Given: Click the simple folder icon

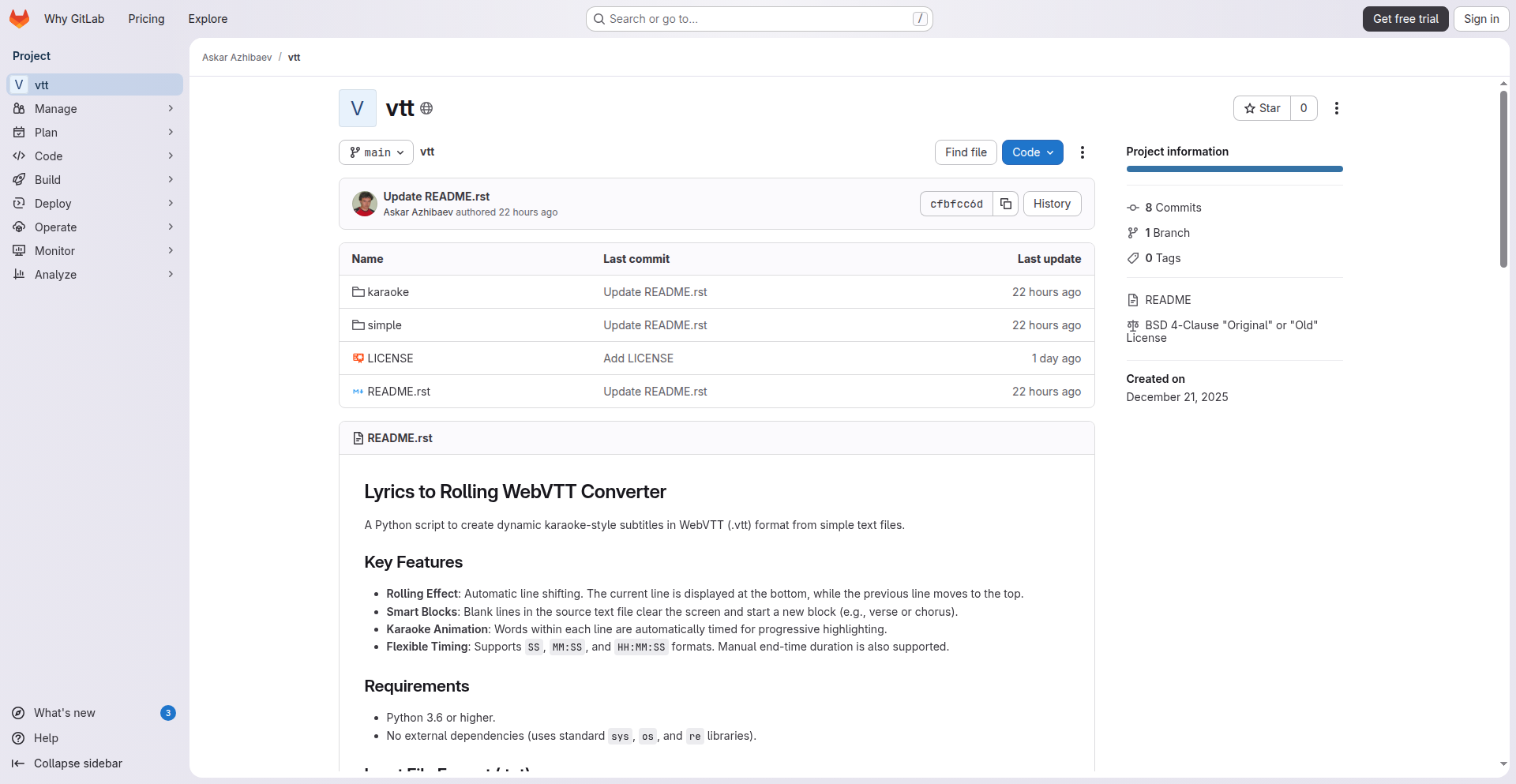Looking at the screenshot, I should (x=358, y=325).
